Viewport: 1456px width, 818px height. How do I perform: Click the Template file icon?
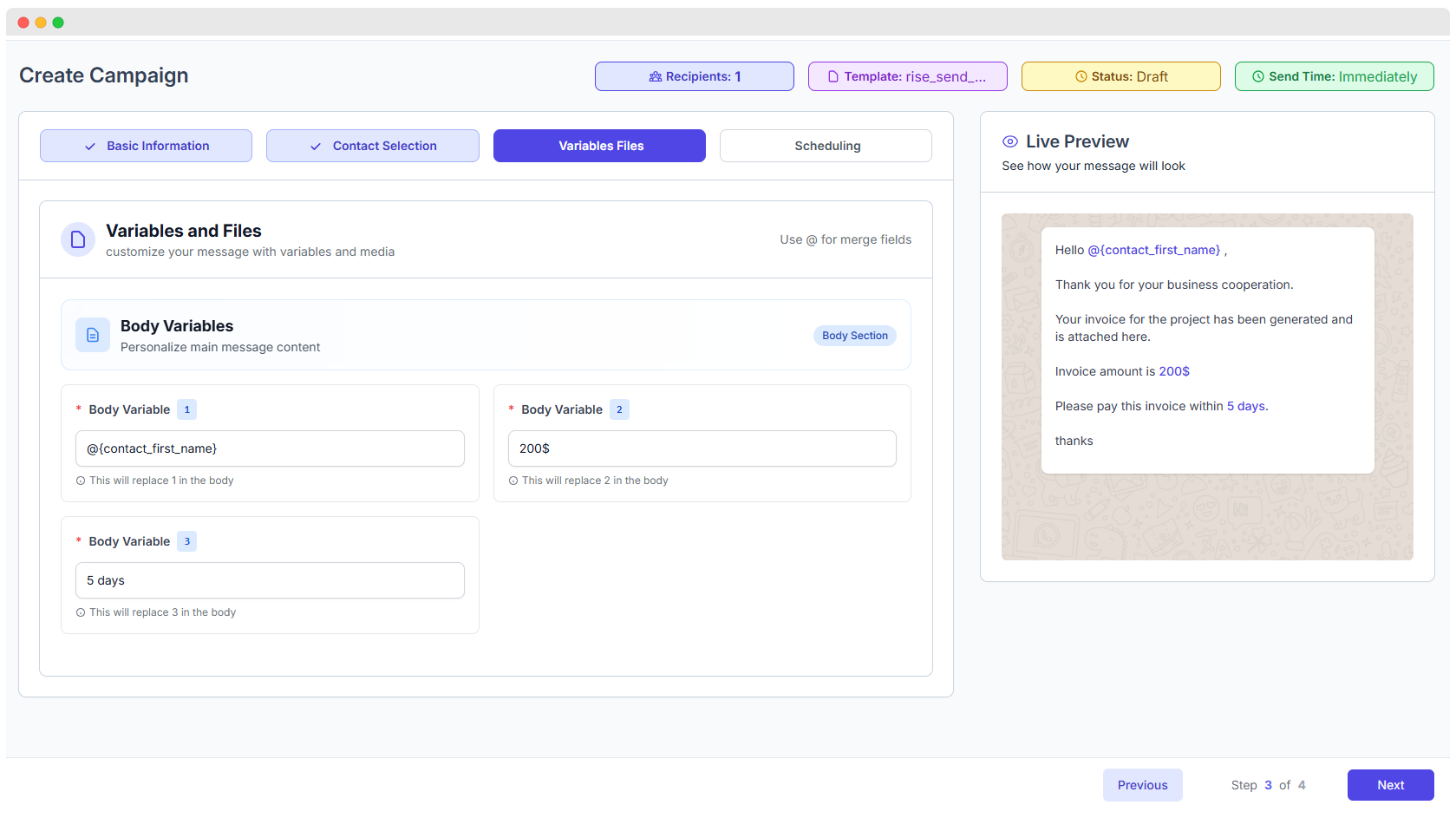click(x=833, y=77)
